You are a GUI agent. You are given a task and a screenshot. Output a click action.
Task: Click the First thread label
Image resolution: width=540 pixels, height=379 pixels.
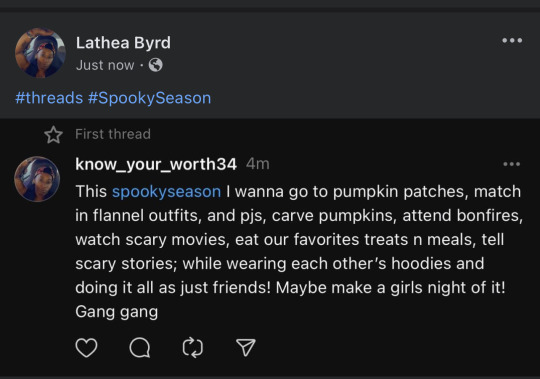click(x=113, y=134)
